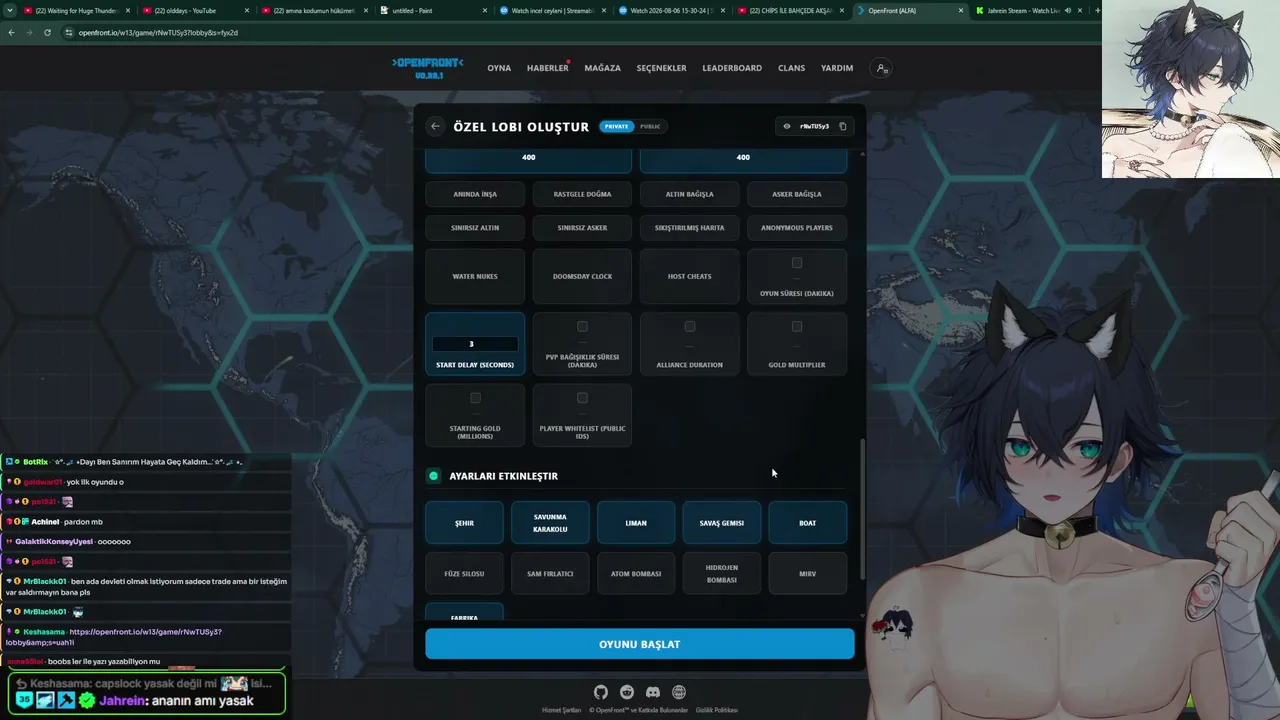Toggle the Sıkıştırılmış Harita option
This screenshot has height=720, width=1280.
click(x=690, y=228)
